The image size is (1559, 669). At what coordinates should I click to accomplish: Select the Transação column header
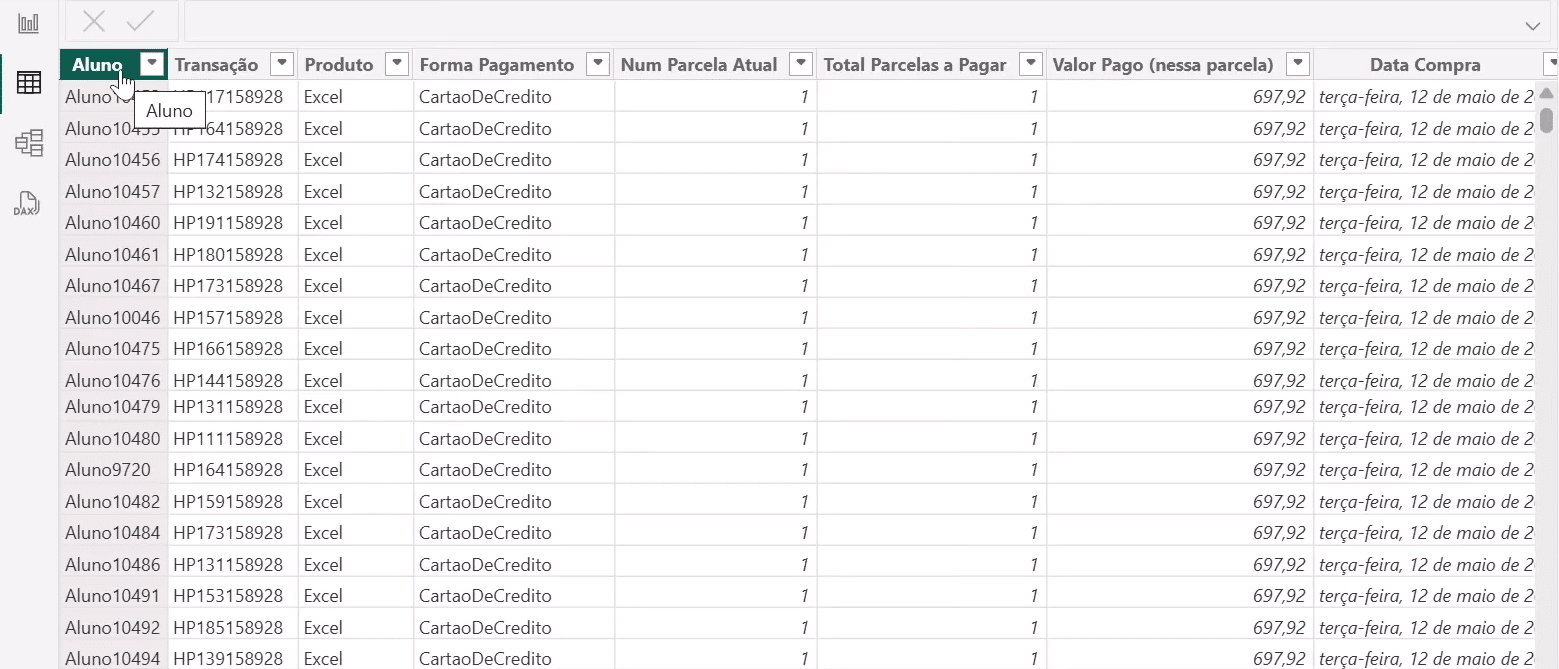216,65
